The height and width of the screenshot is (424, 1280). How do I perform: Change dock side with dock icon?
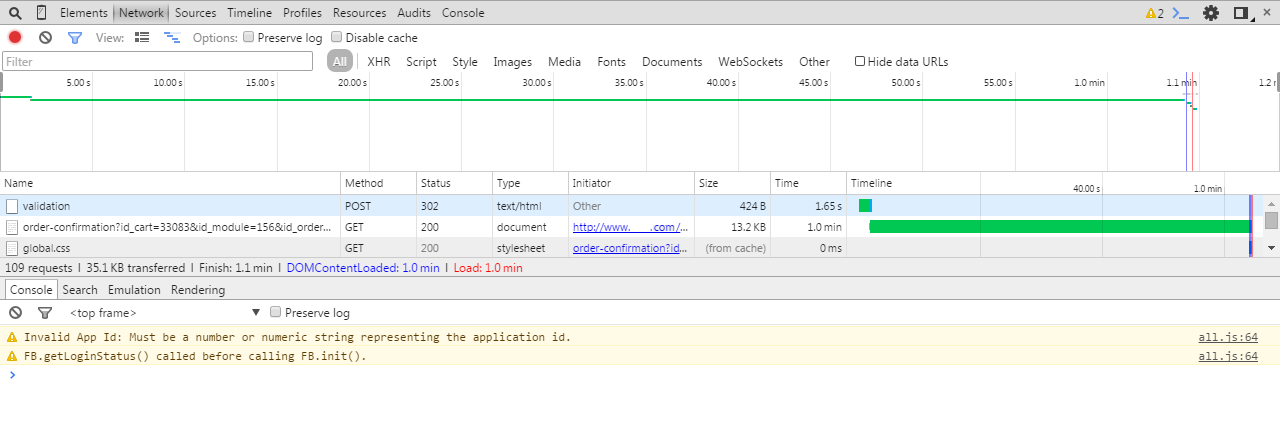[x=1241, y=13]
